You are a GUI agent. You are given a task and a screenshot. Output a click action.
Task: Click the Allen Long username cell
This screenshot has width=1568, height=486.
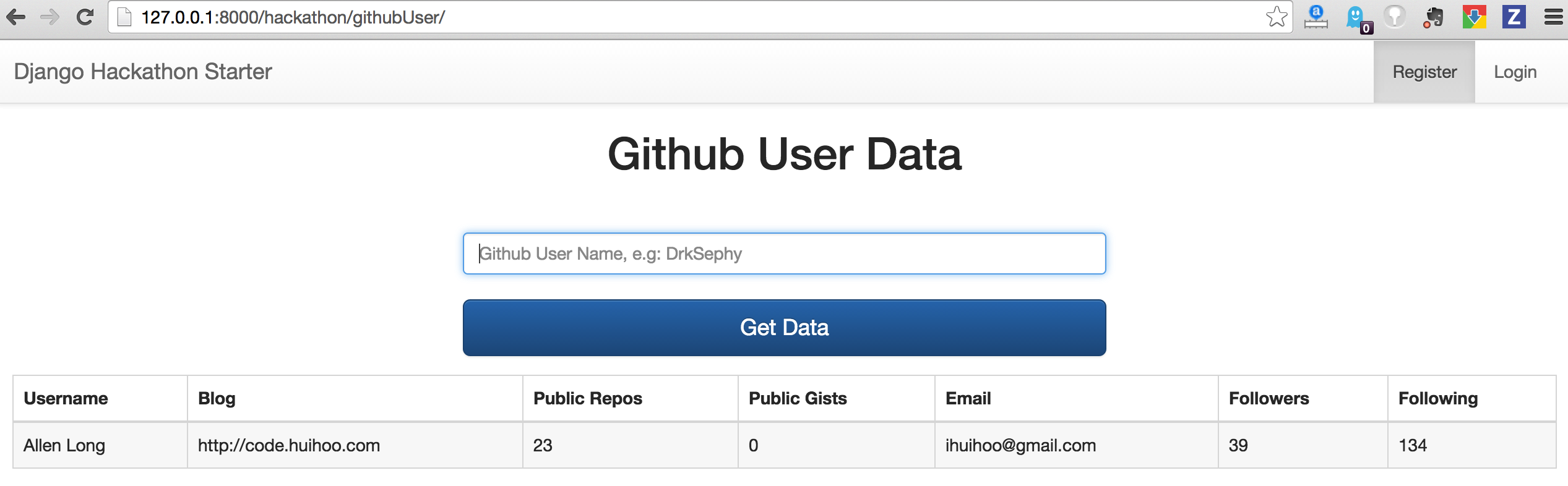click(64, 445)
